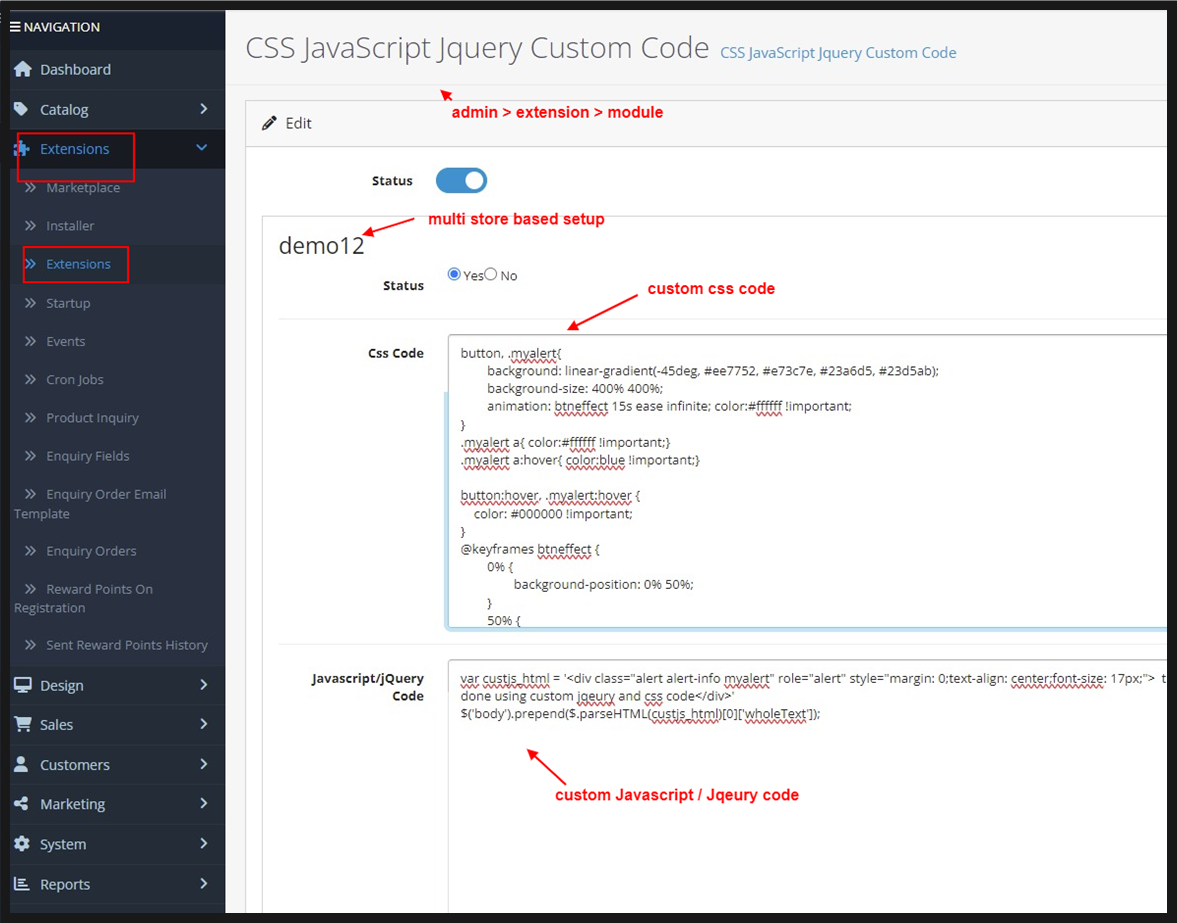
Task: Toggle the module Status switch off
Action: [461, 180]
